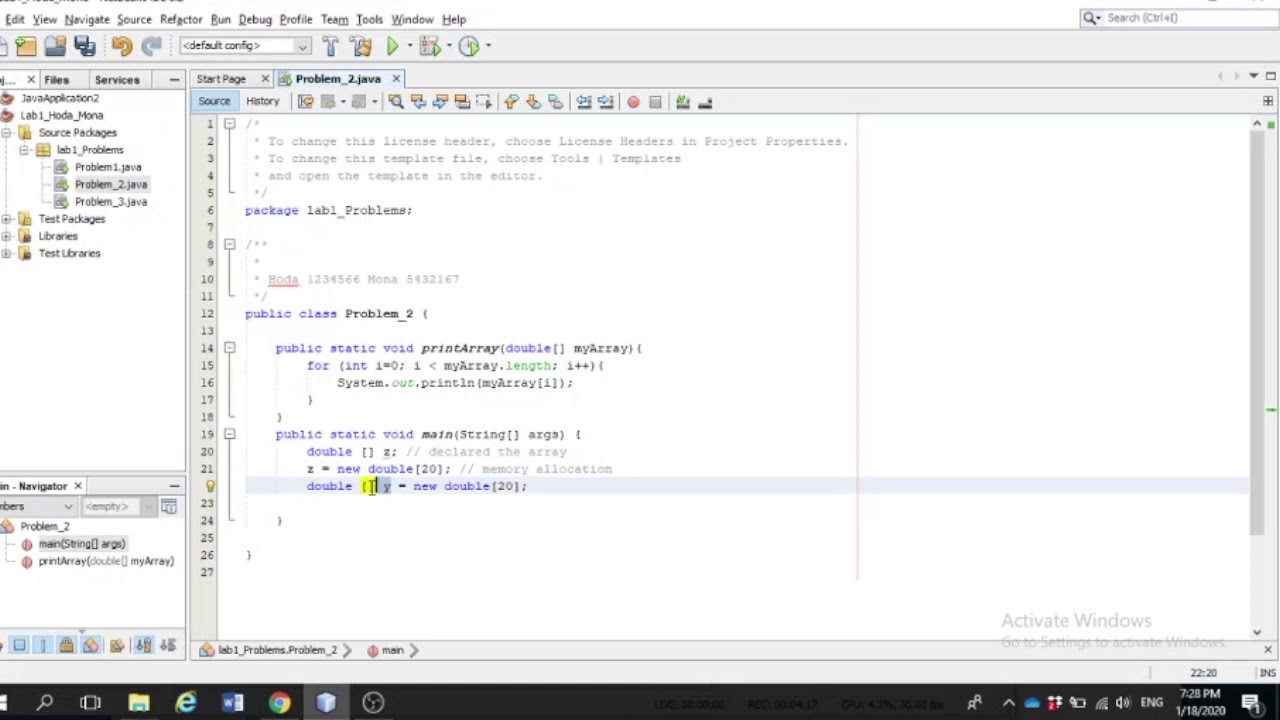Viewport: 1280px width, 720px height.
Task: Toggle Show Non-Public Members in Navigator
Action: coord(67,646)
